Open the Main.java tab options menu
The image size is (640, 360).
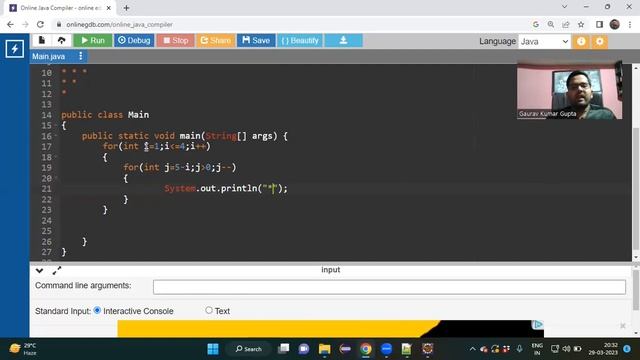[x=80, y=56]
